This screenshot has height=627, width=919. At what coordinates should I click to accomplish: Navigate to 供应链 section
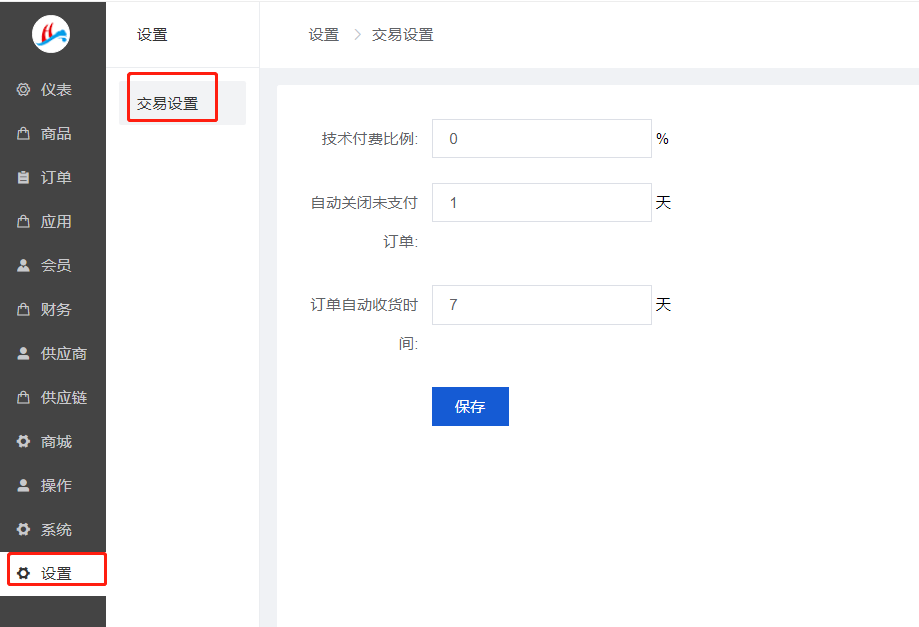coord(53,397)
